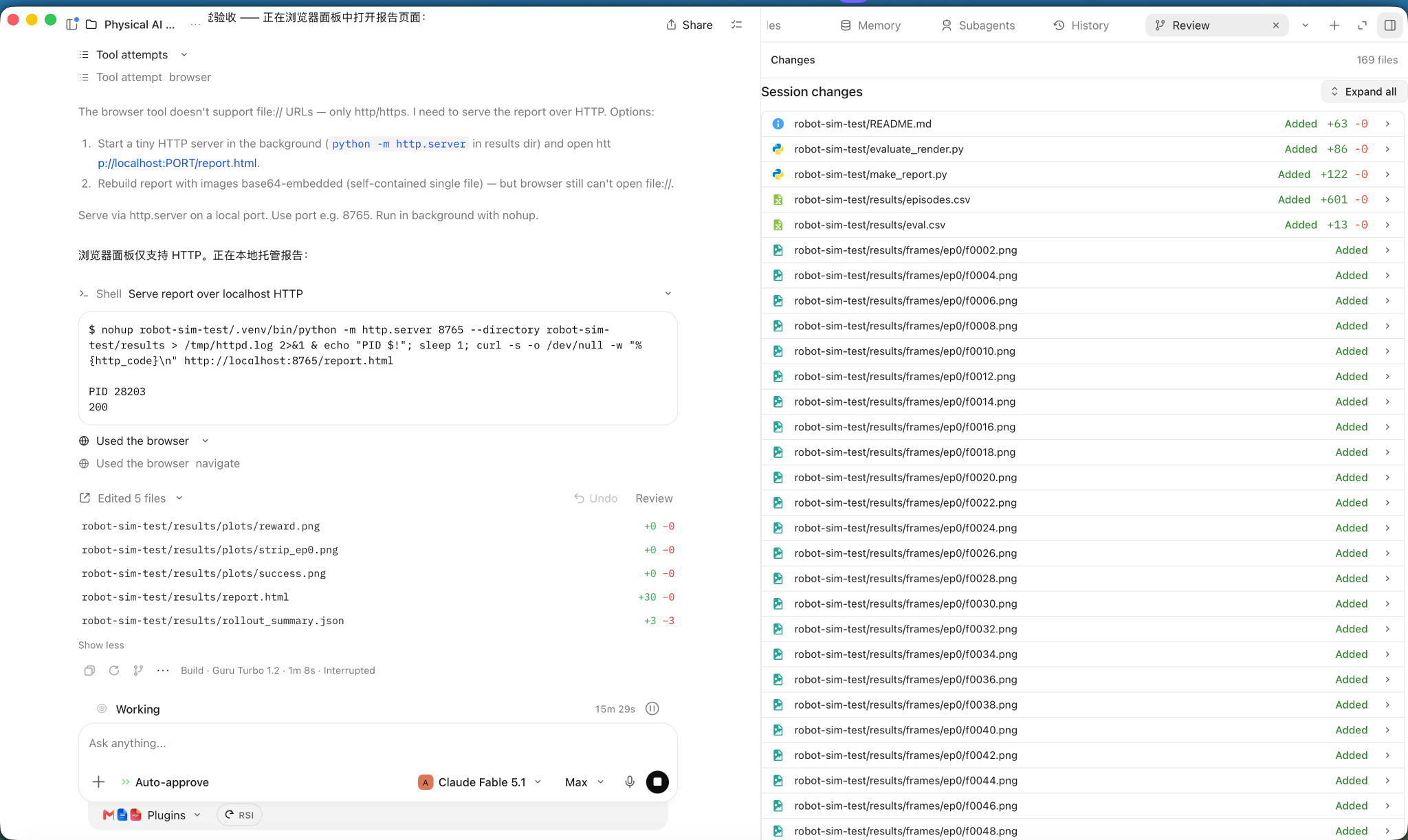Expand the Used the browser section
This screenshot has height=840, width=1408.
click(144, 441)
